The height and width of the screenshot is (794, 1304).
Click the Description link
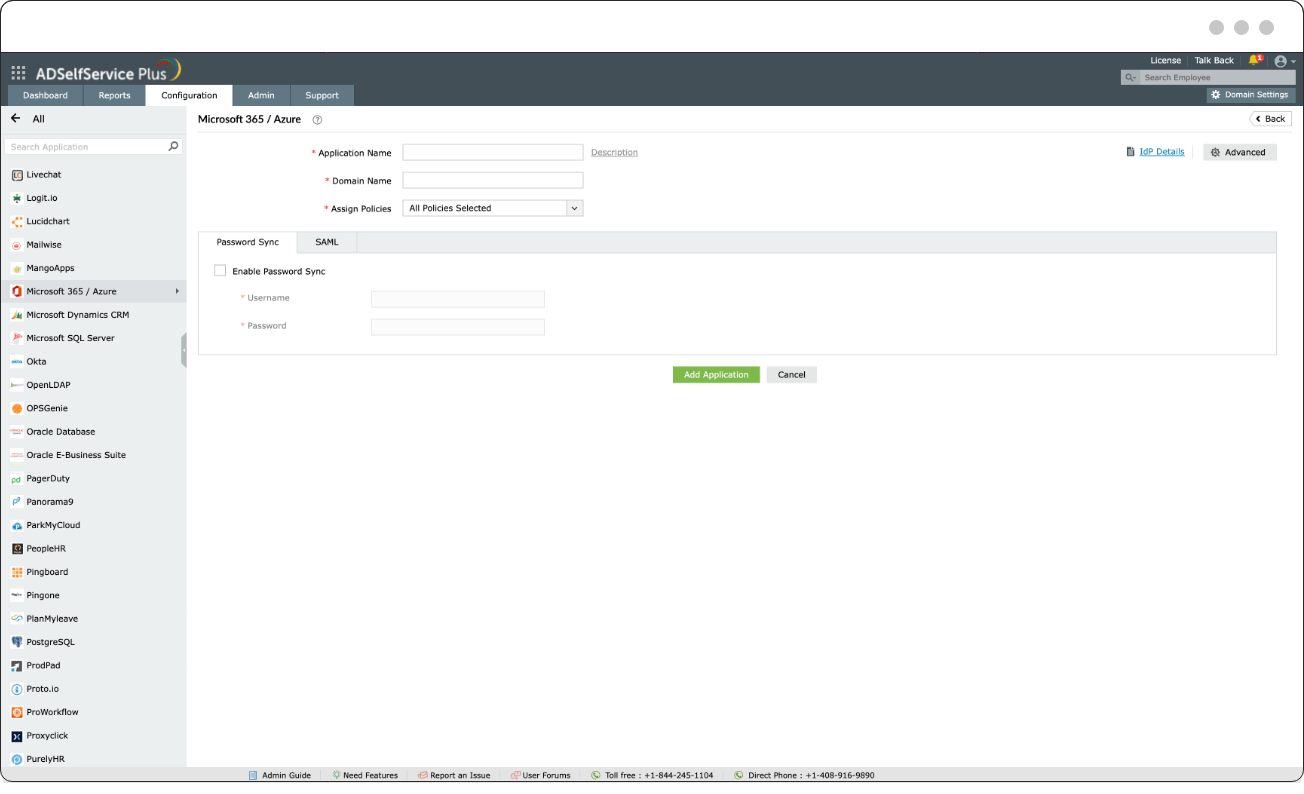click(614, 153)
